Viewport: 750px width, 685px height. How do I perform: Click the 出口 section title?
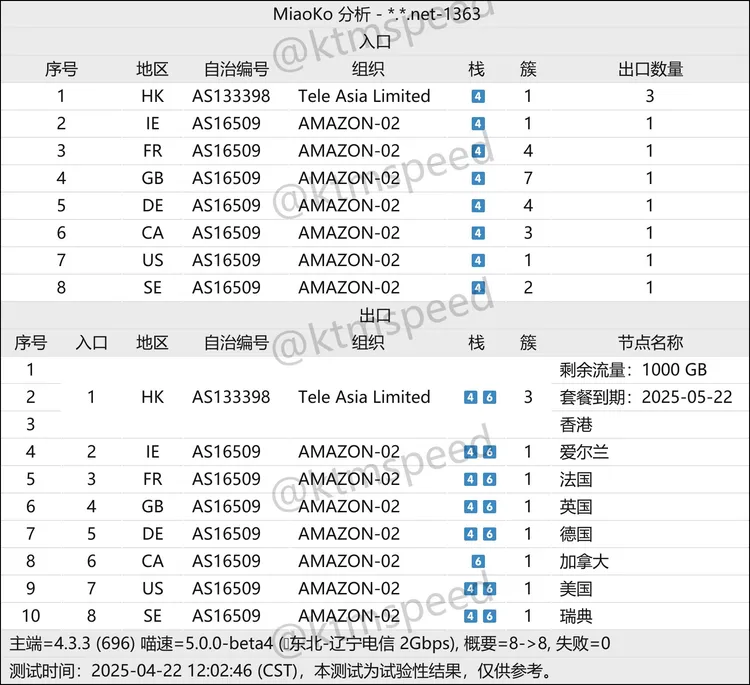click(x=375, y=315)
